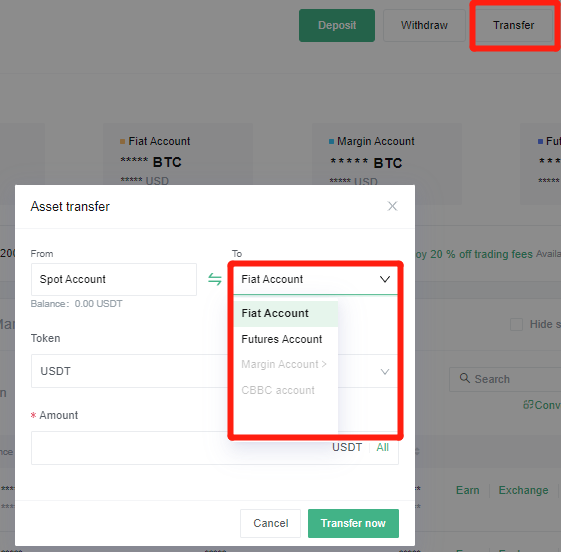Expand the USDT token dropdown chevron
The image size is (561, 552).
(x=385, y=372)
